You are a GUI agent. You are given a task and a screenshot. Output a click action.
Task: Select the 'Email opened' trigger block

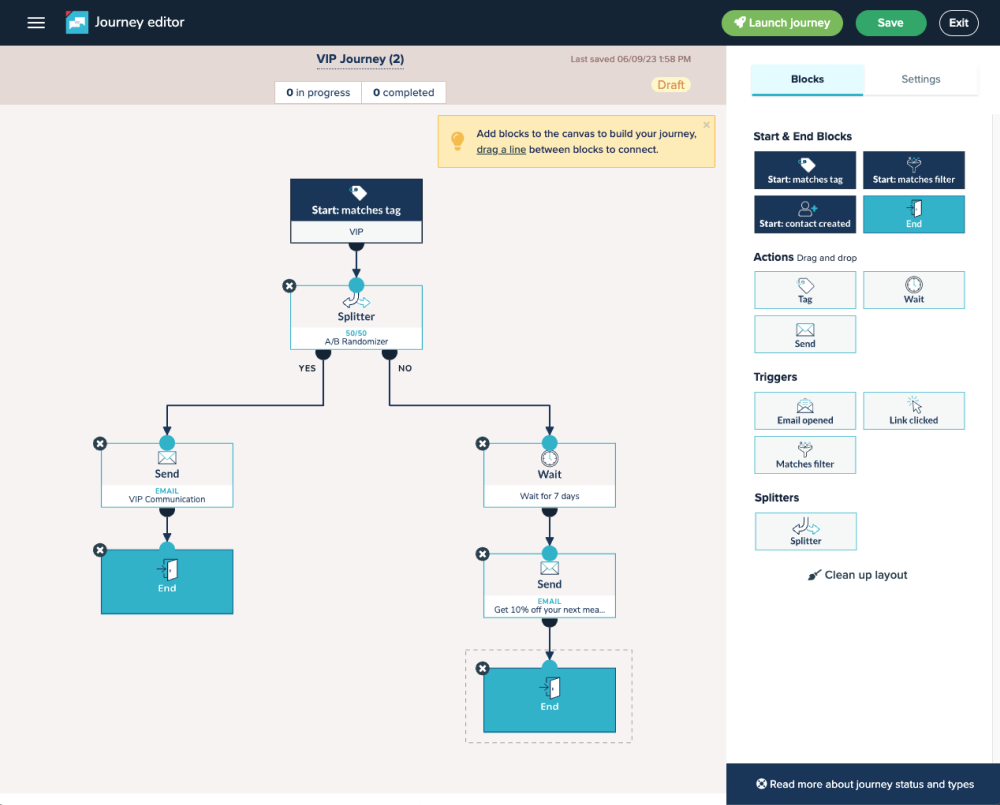[805, 411]
